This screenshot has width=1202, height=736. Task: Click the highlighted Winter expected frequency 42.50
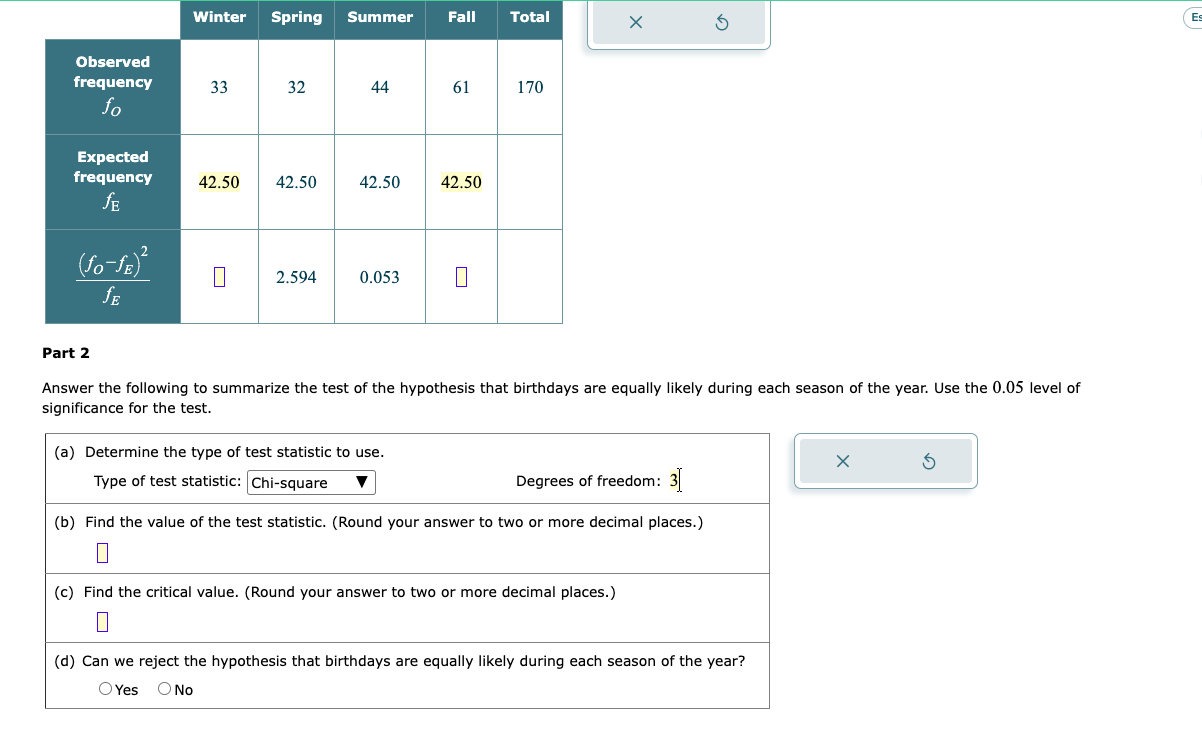219,182
